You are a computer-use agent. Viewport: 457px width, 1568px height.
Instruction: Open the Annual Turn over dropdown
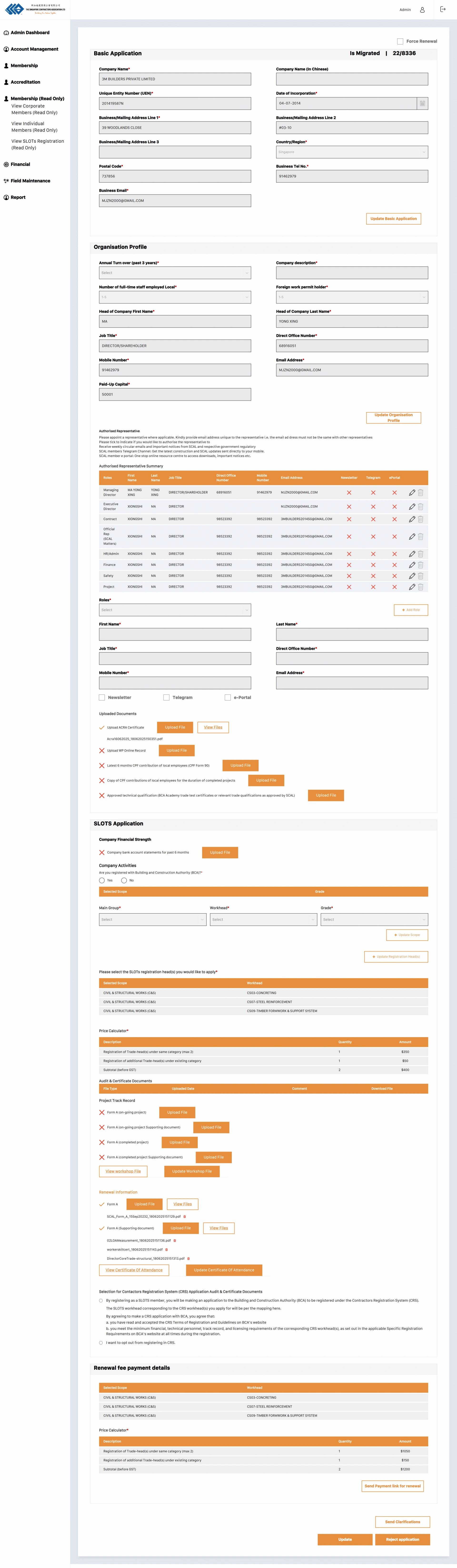pos(175,273)
